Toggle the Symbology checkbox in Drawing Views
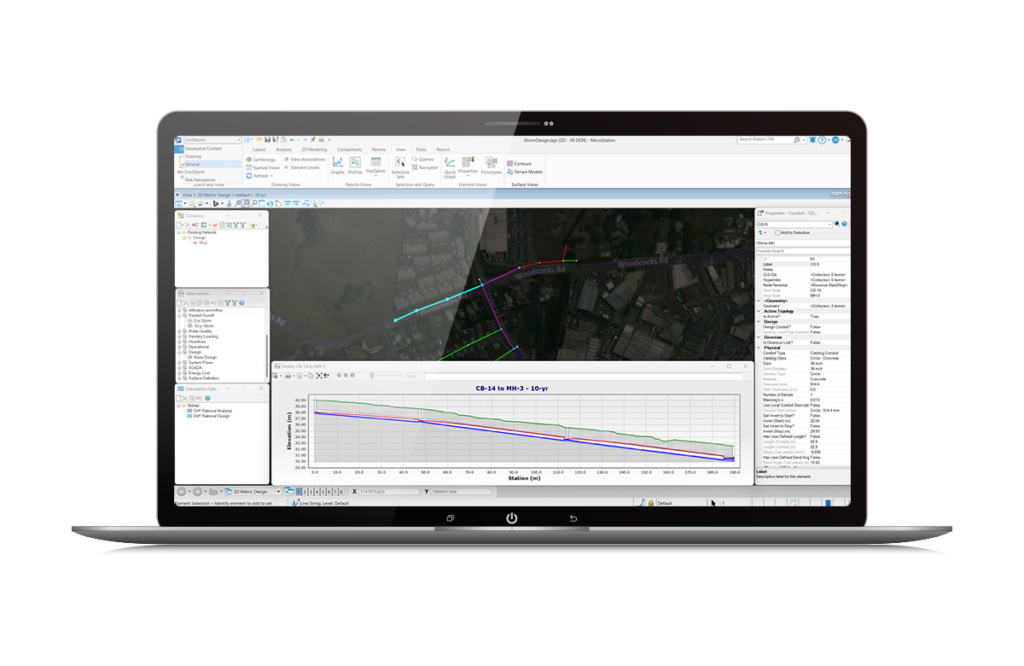Image resolution: width=1024 pixels, height=666 pixels. 264,160
